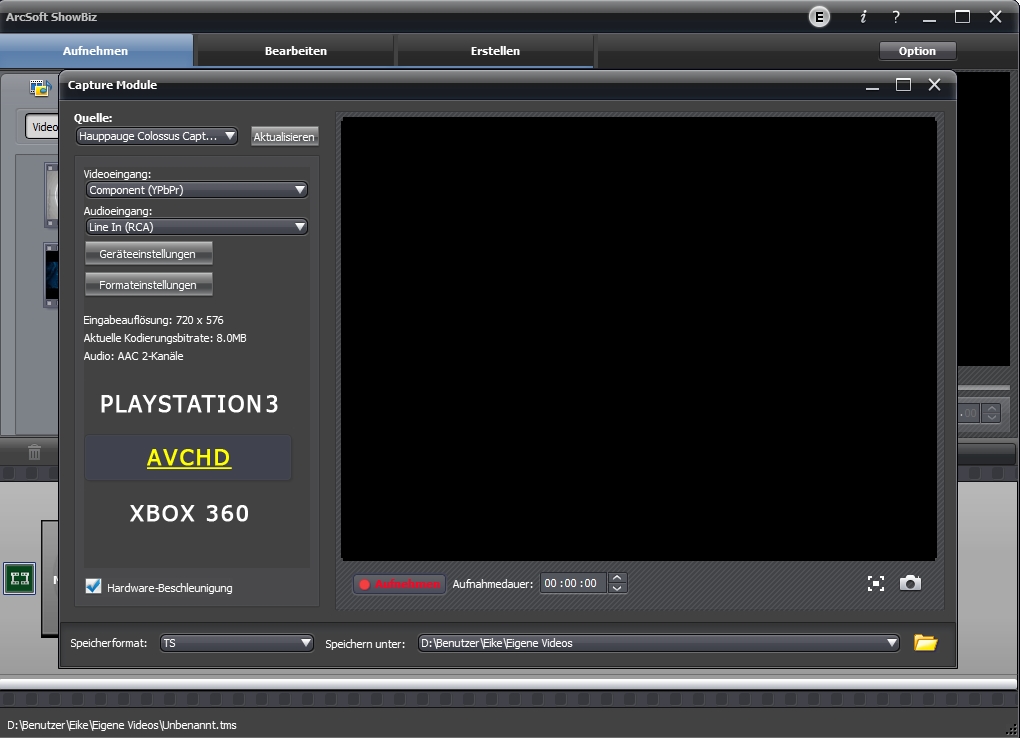
Task: Click the media import icon behind Capture Module
Action: 40,87
